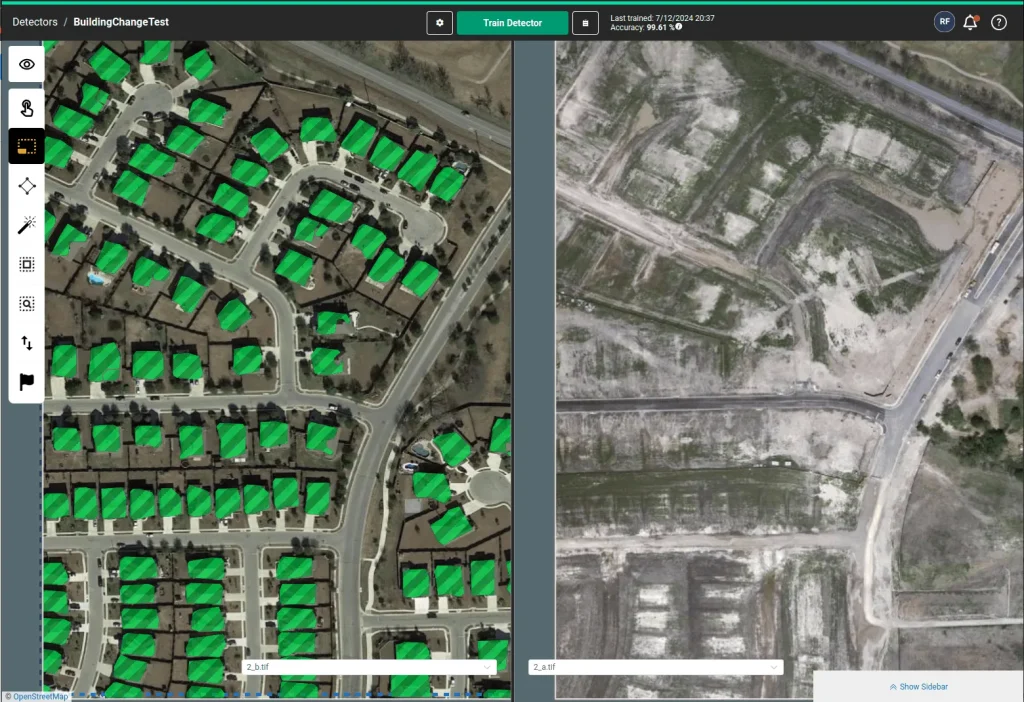The image size is (1024, 702).
Task: Click the accuracy info icon
Action: [679, 27]
